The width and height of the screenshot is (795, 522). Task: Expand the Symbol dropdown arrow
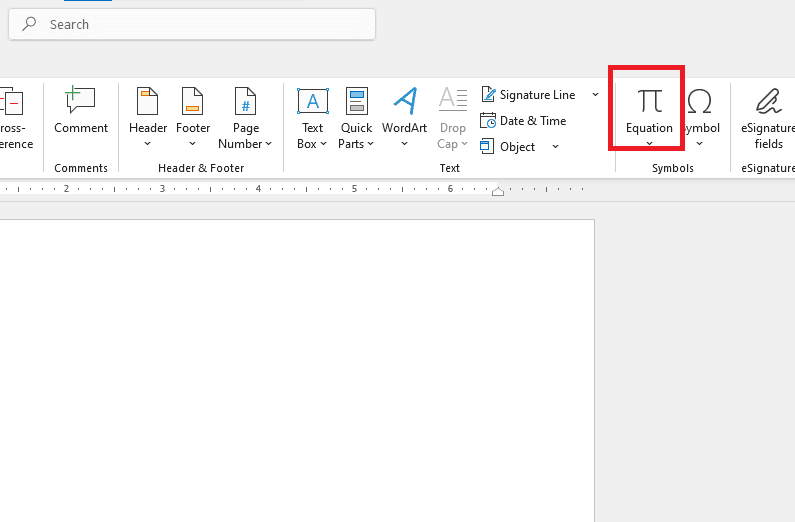click(x=700, y=144)
